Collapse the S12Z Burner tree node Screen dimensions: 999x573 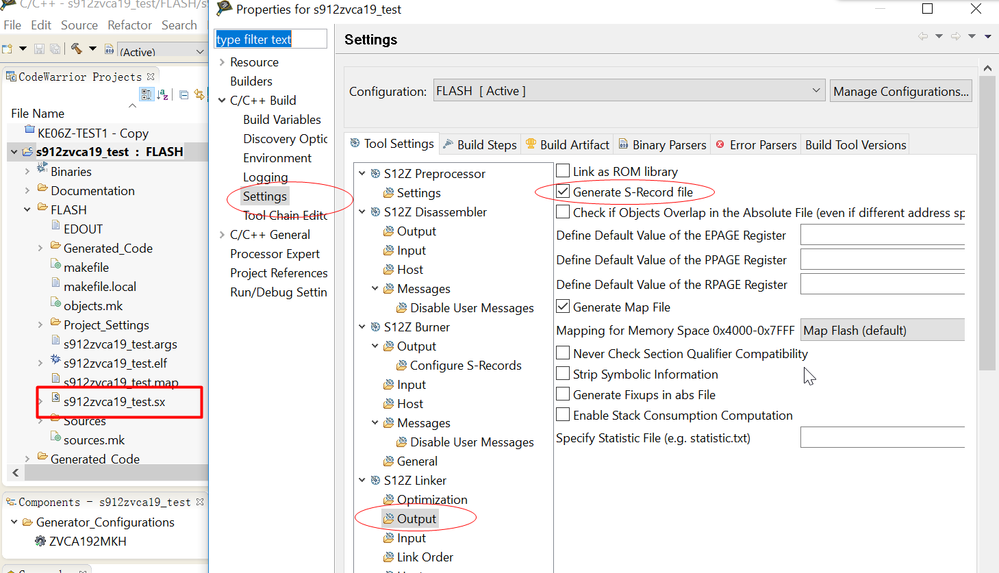click(361, 327)
